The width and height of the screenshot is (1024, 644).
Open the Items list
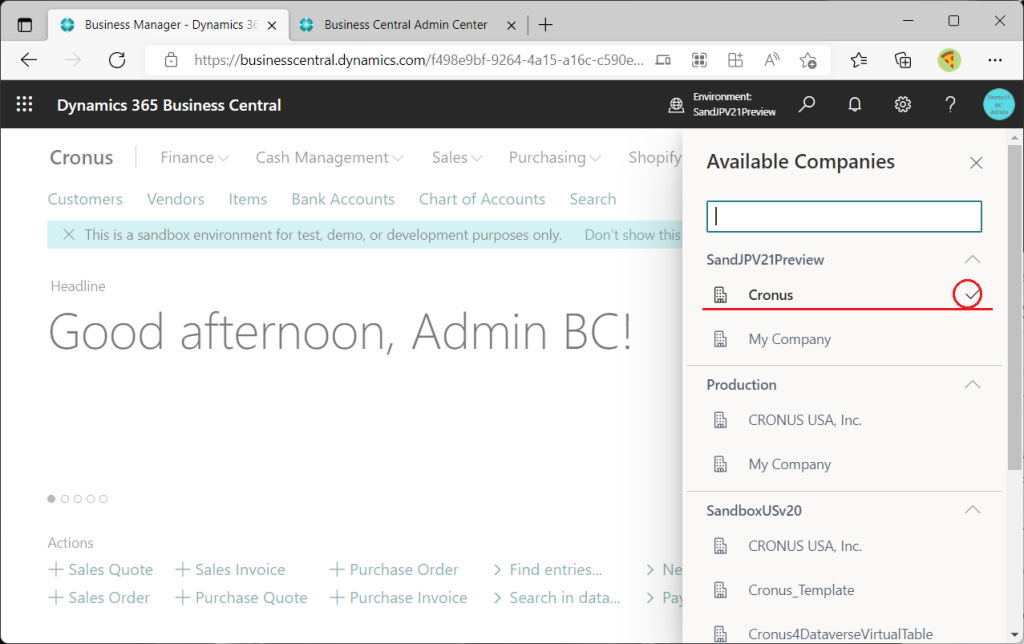coord(248,199)
